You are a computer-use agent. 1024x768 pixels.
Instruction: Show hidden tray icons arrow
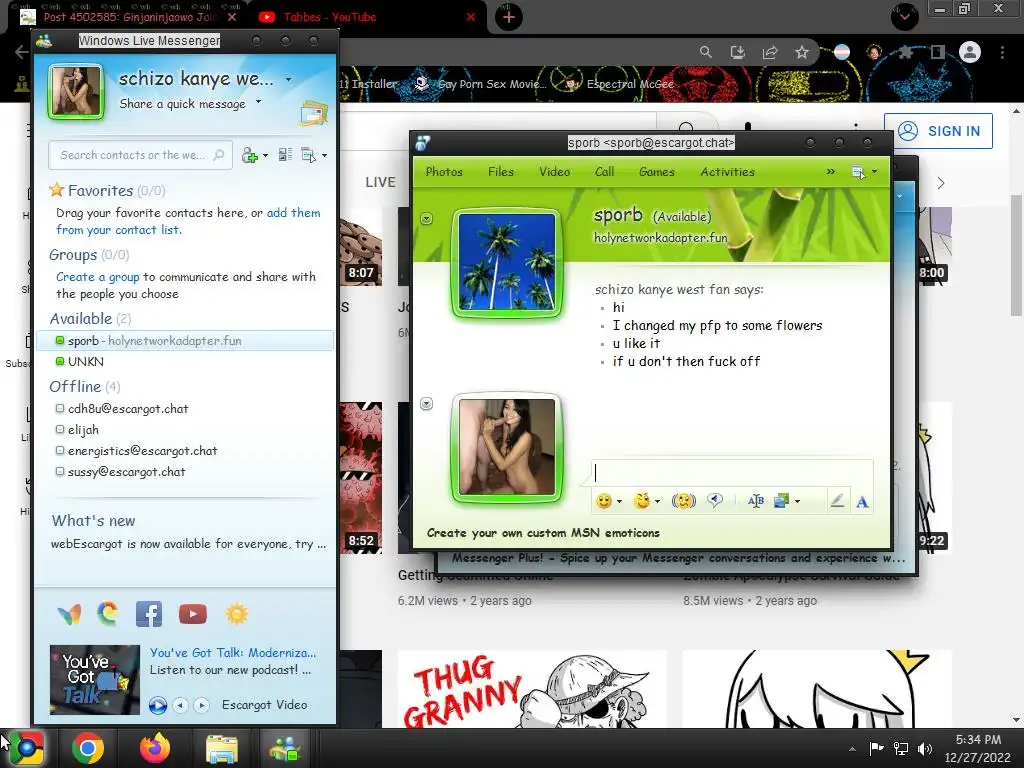pos(852,749)
